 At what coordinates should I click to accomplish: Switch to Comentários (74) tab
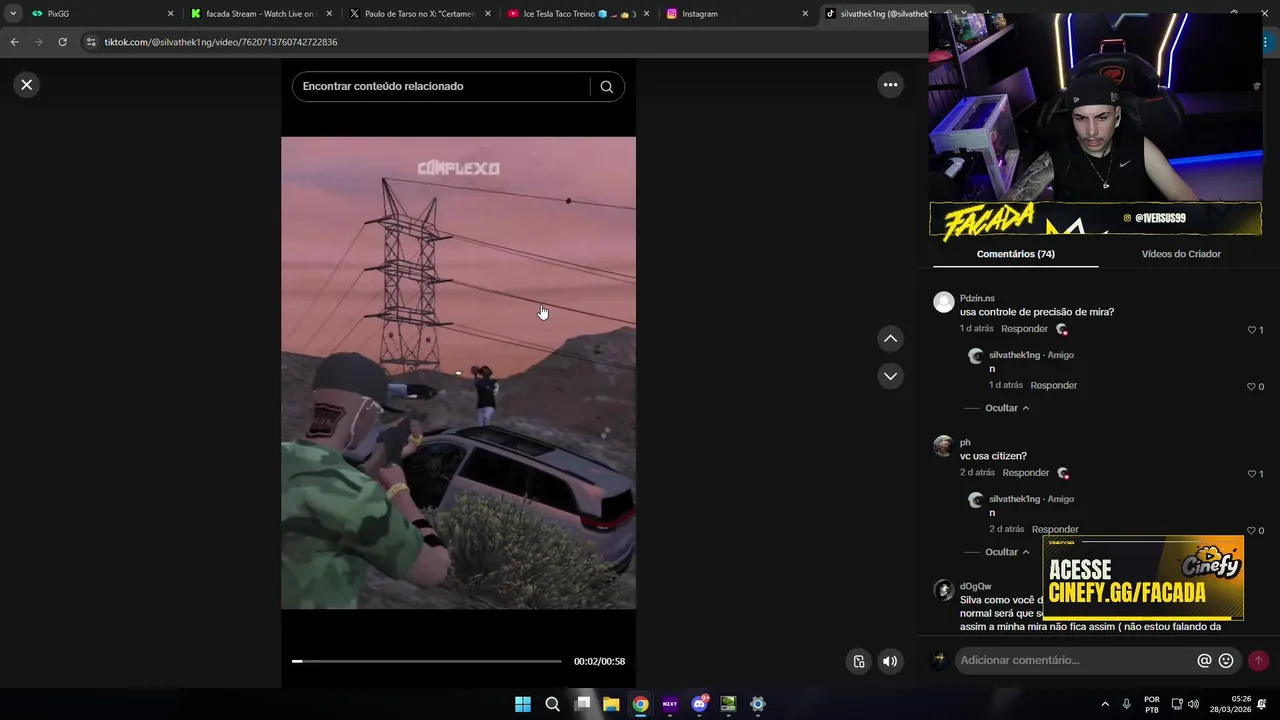[x=1015, y=254]
